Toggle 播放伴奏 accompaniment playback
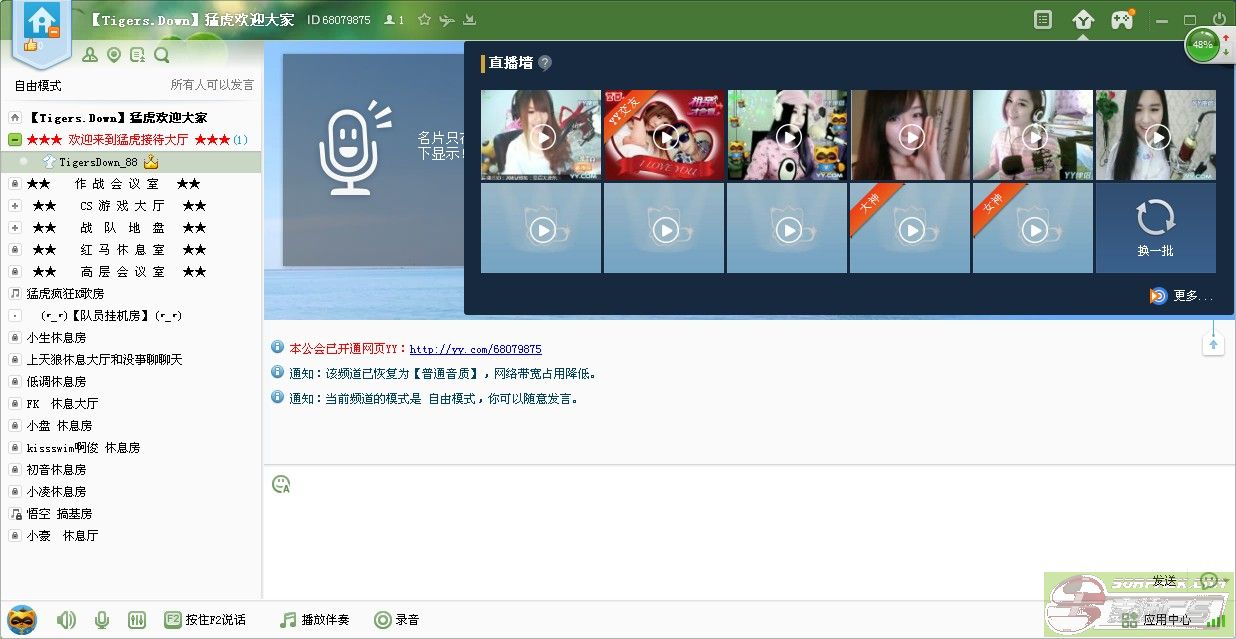The width and height of the screenshot is (1236, 639). [x=315, y=620]
